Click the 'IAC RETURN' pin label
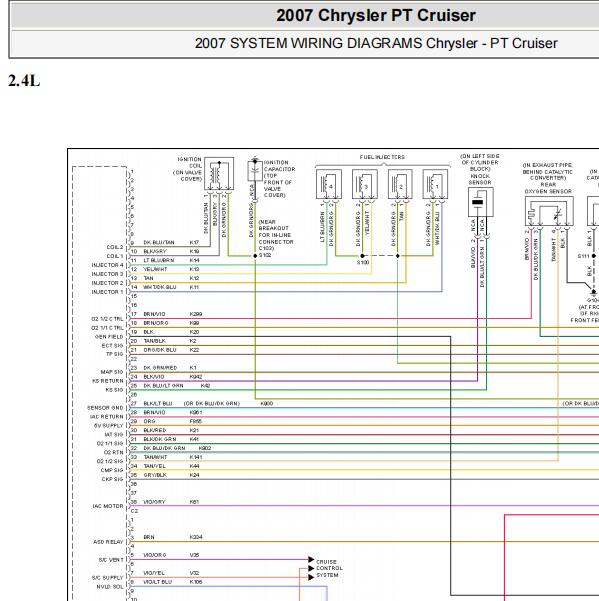Screen dimensions: 599x601 [x=107, y=417]
